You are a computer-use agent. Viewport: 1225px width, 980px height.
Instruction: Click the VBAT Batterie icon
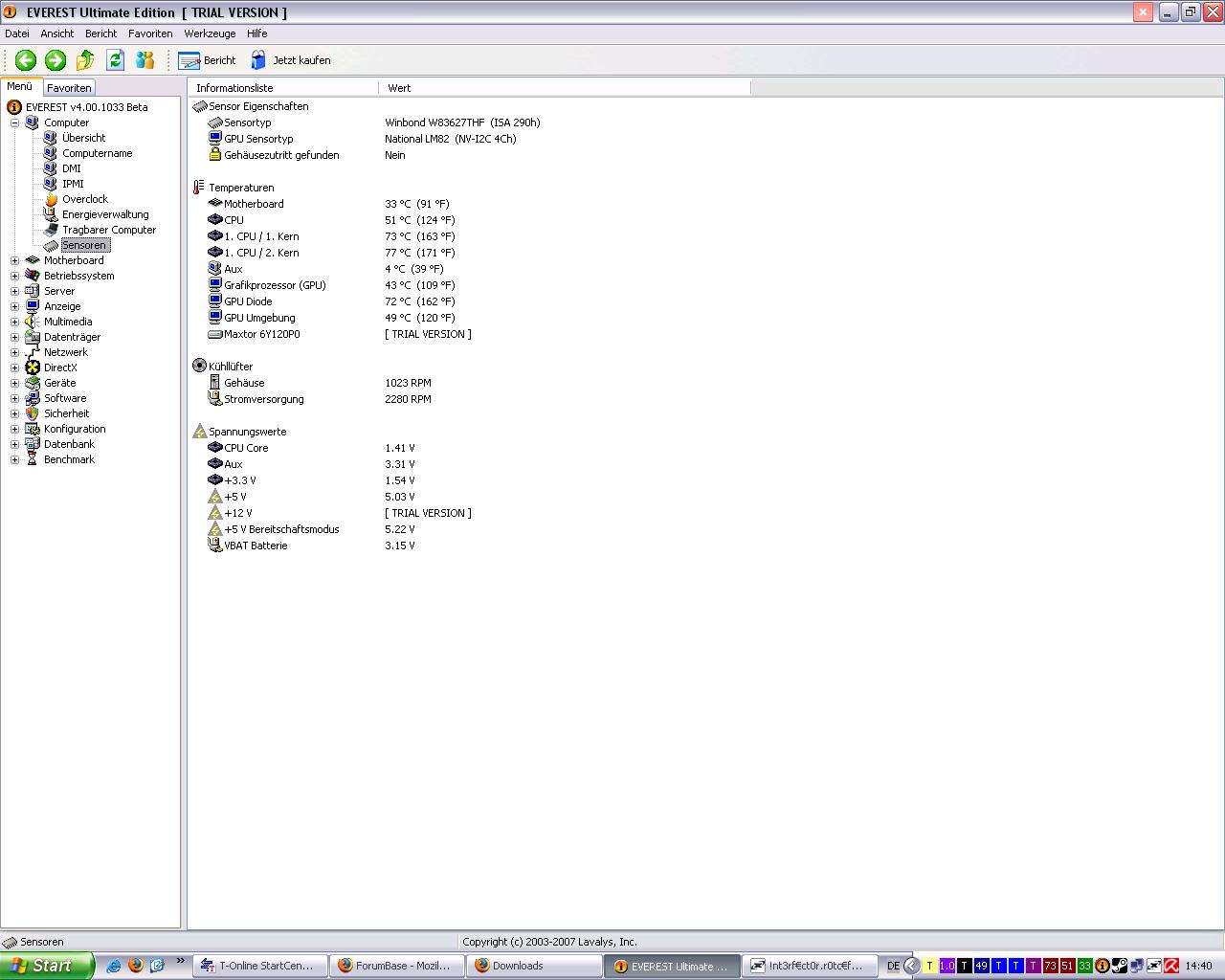point(215,546)
